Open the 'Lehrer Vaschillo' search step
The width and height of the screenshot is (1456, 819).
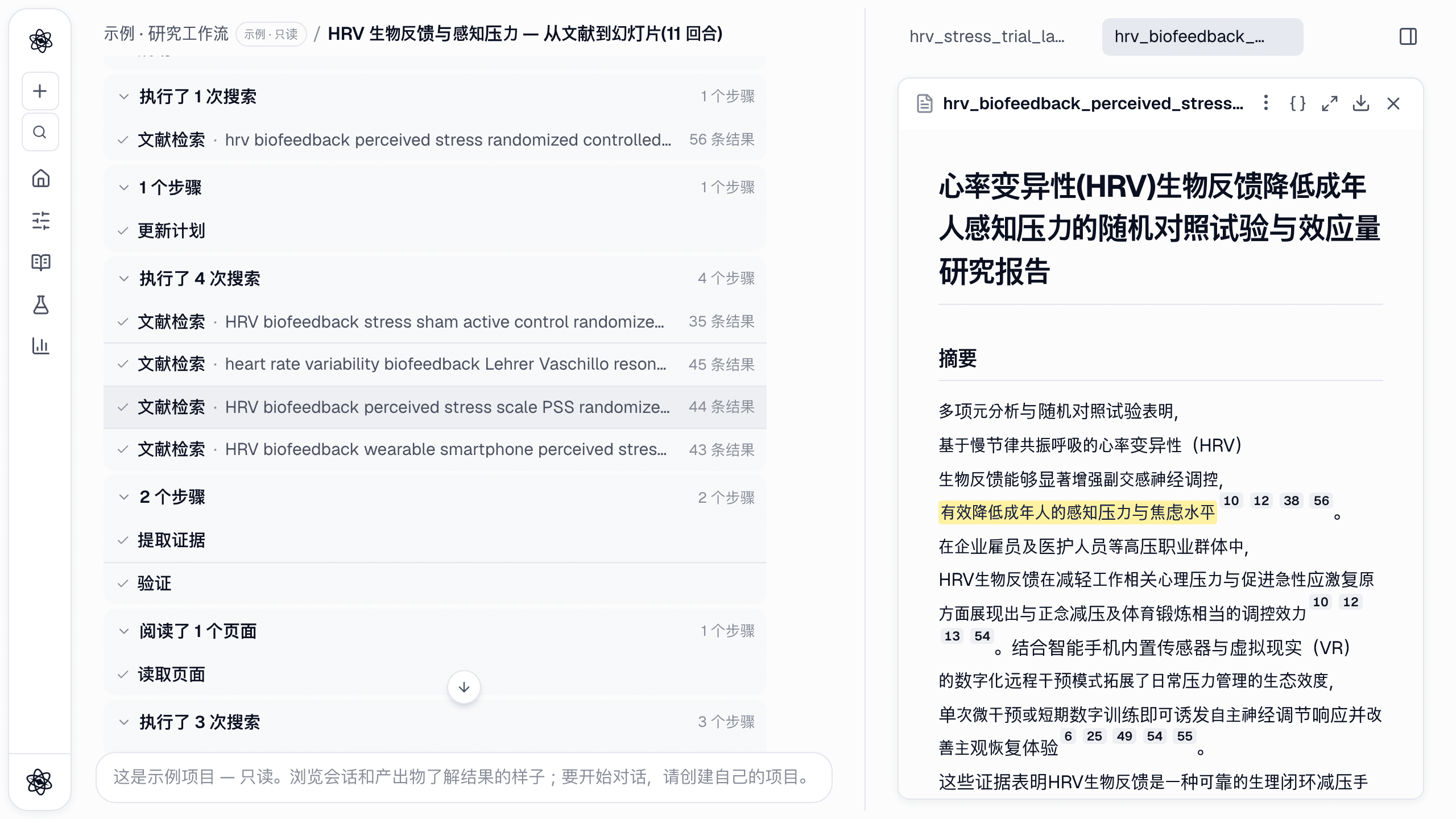pyautogui.click(x=435, y=364)
